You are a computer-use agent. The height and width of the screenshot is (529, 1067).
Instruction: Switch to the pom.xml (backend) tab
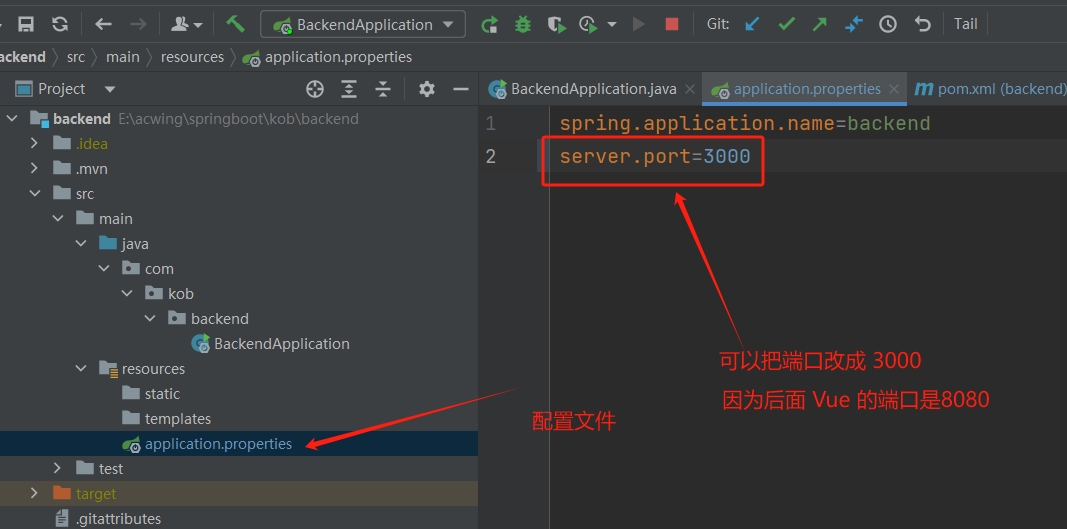point(990,89)
